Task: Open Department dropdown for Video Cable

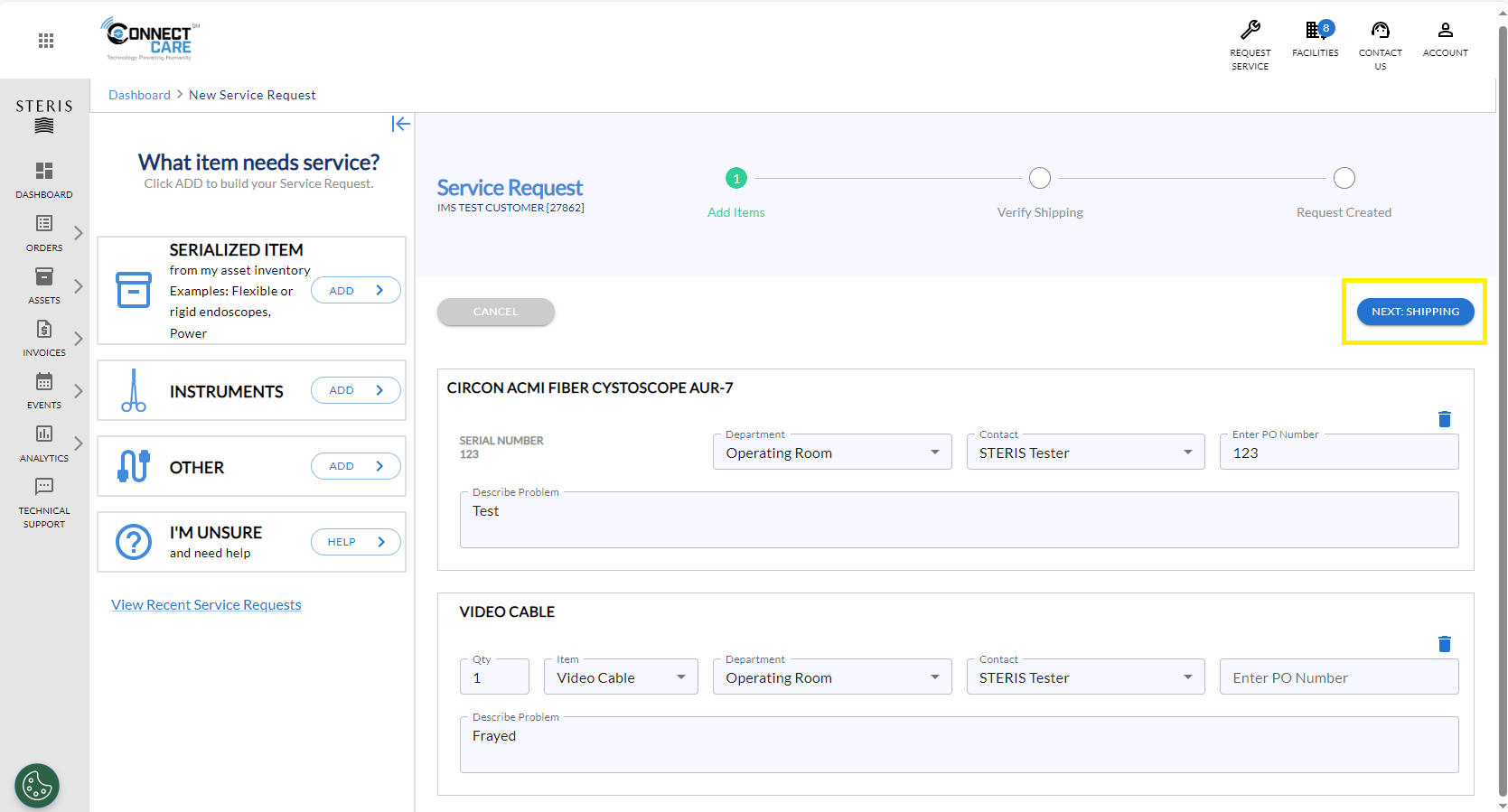Action: 832,677
